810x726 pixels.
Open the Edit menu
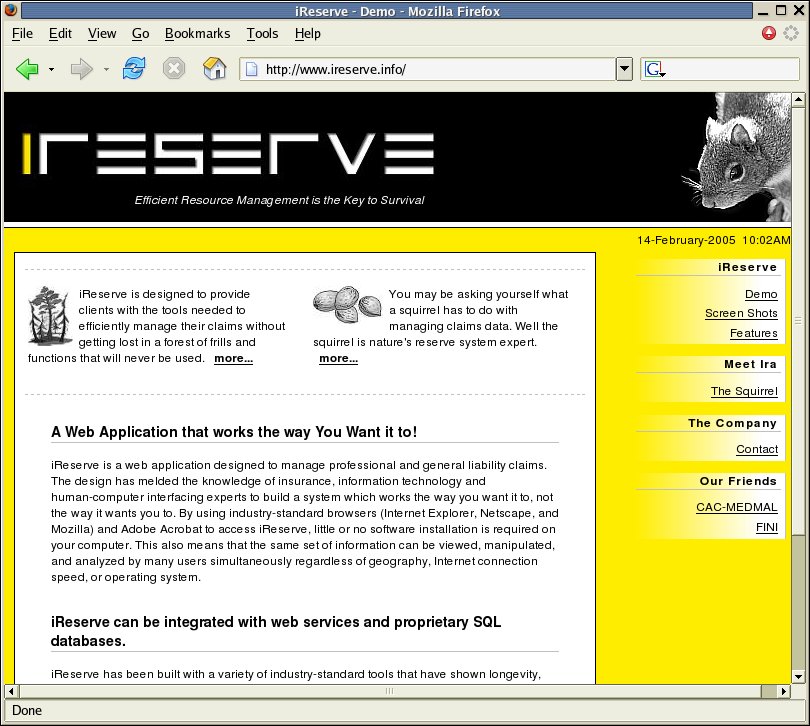point(60,34)
